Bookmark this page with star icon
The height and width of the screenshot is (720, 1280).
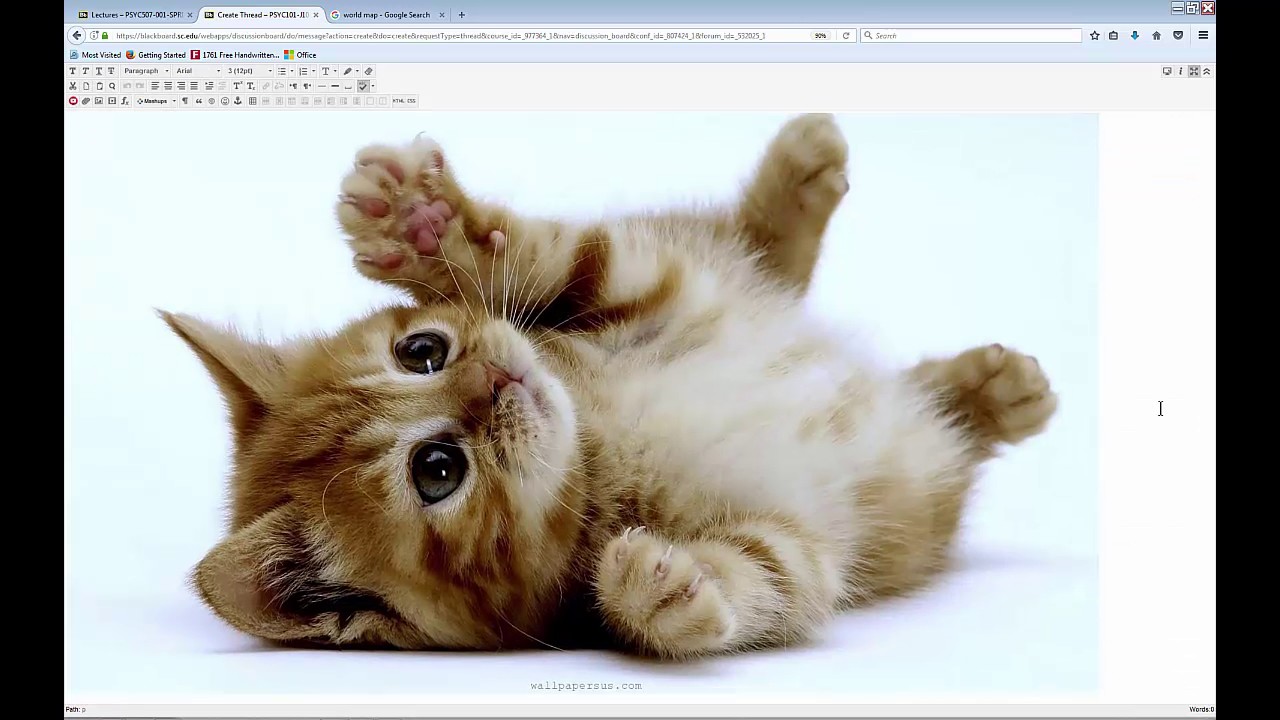point(1094,36)
